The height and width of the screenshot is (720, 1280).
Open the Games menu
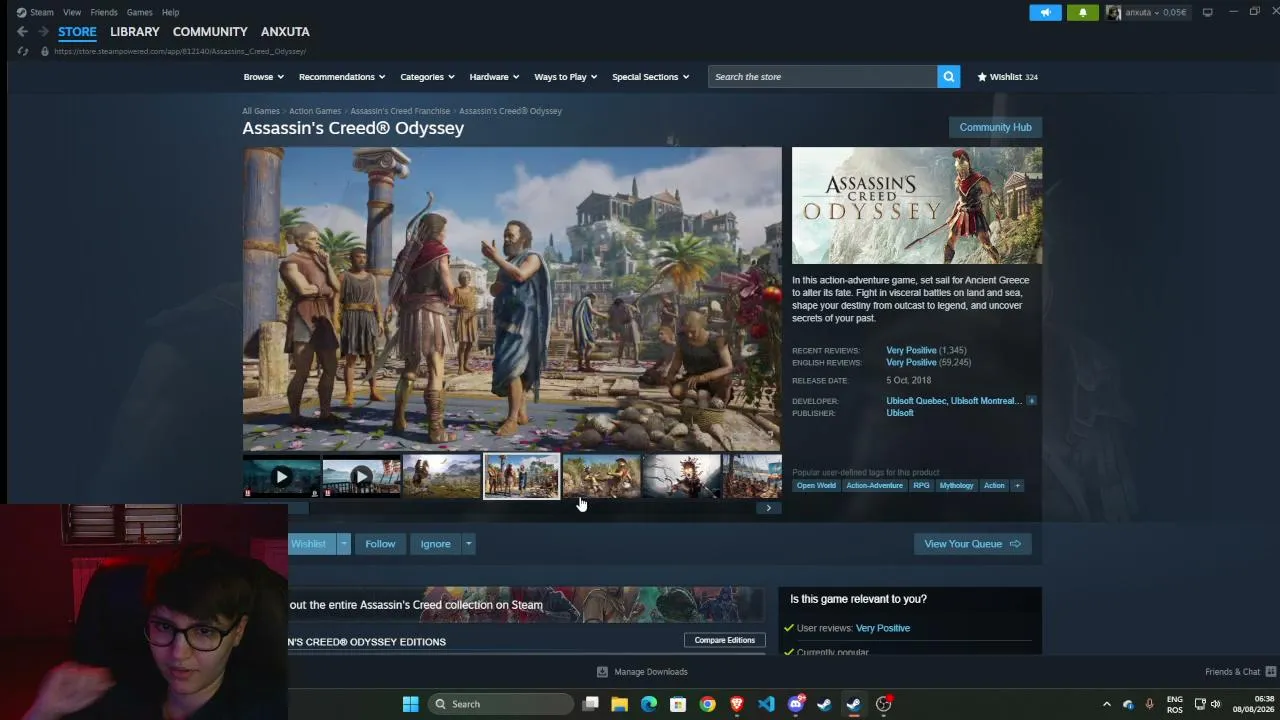139,12
